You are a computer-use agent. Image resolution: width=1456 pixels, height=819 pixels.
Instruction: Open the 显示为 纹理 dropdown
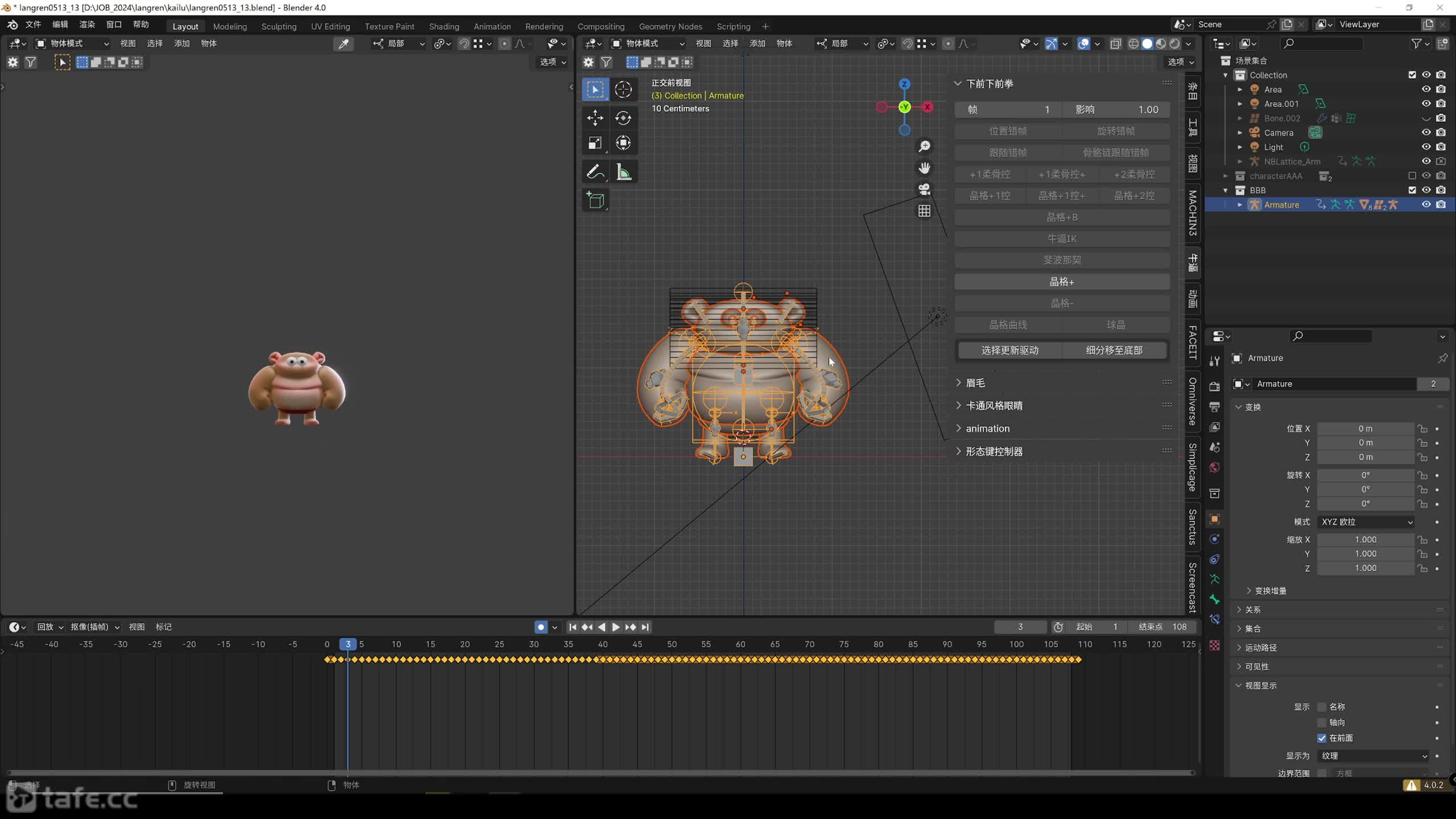point(1374,756)
